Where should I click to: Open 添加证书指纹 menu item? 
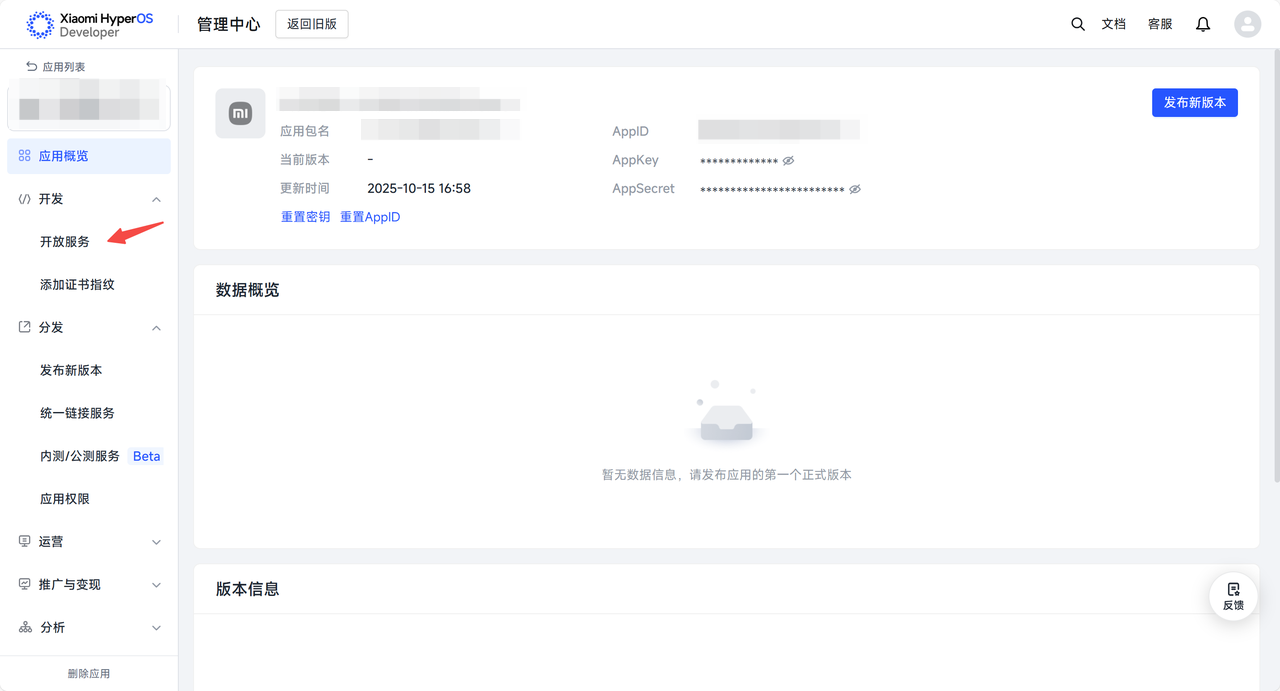tap(77, 285)
